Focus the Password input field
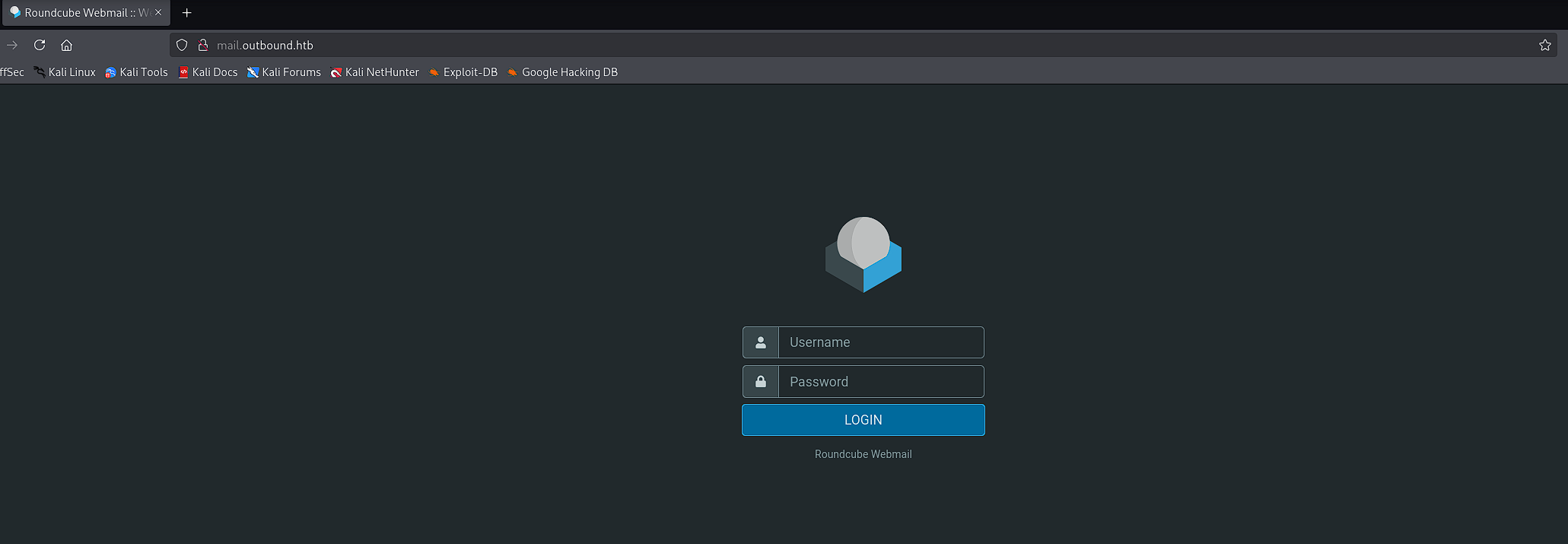 [880, 382]
